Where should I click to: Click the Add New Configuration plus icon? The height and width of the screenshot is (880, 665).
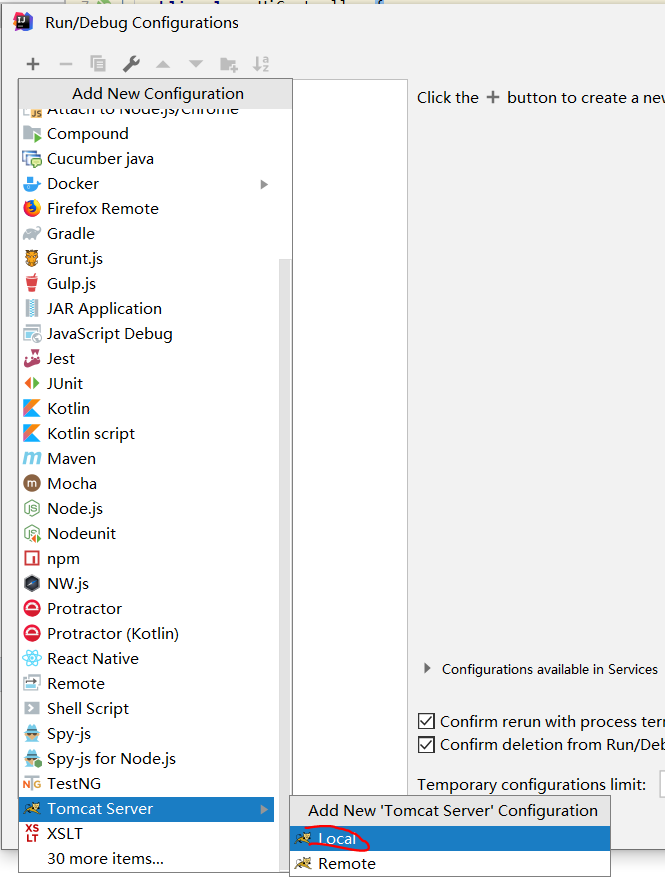point(33,64)
